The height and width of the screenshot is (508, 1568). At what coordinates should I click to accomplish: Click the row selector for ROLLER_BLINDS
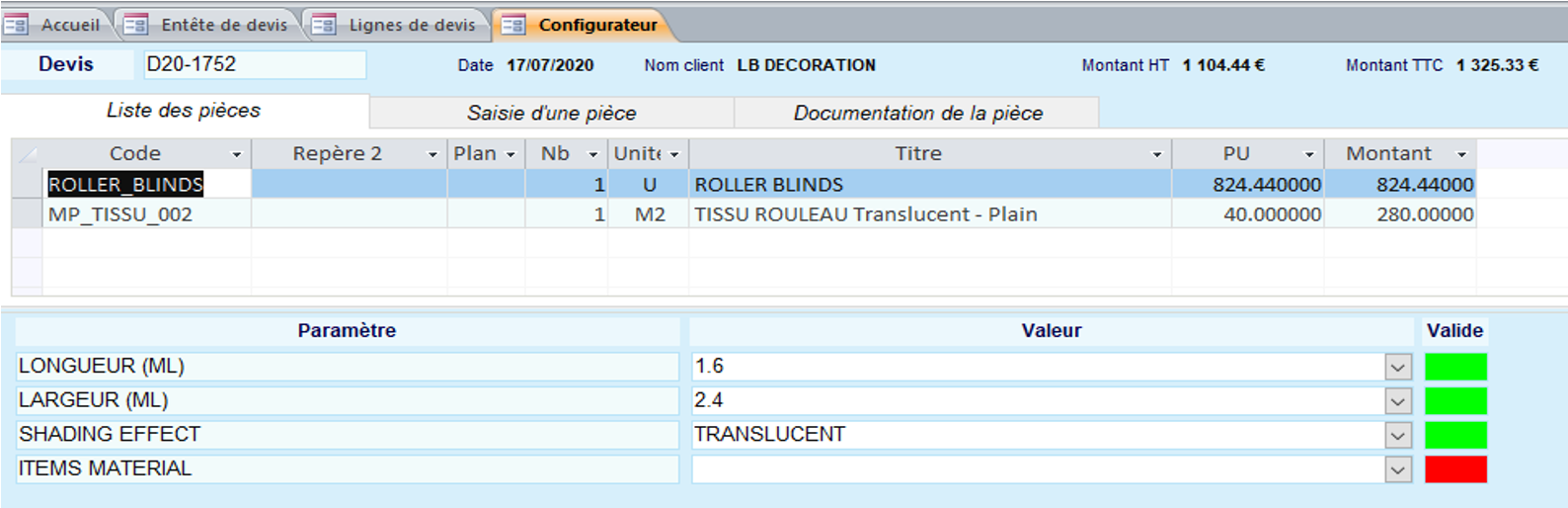(x=27, y=185)
